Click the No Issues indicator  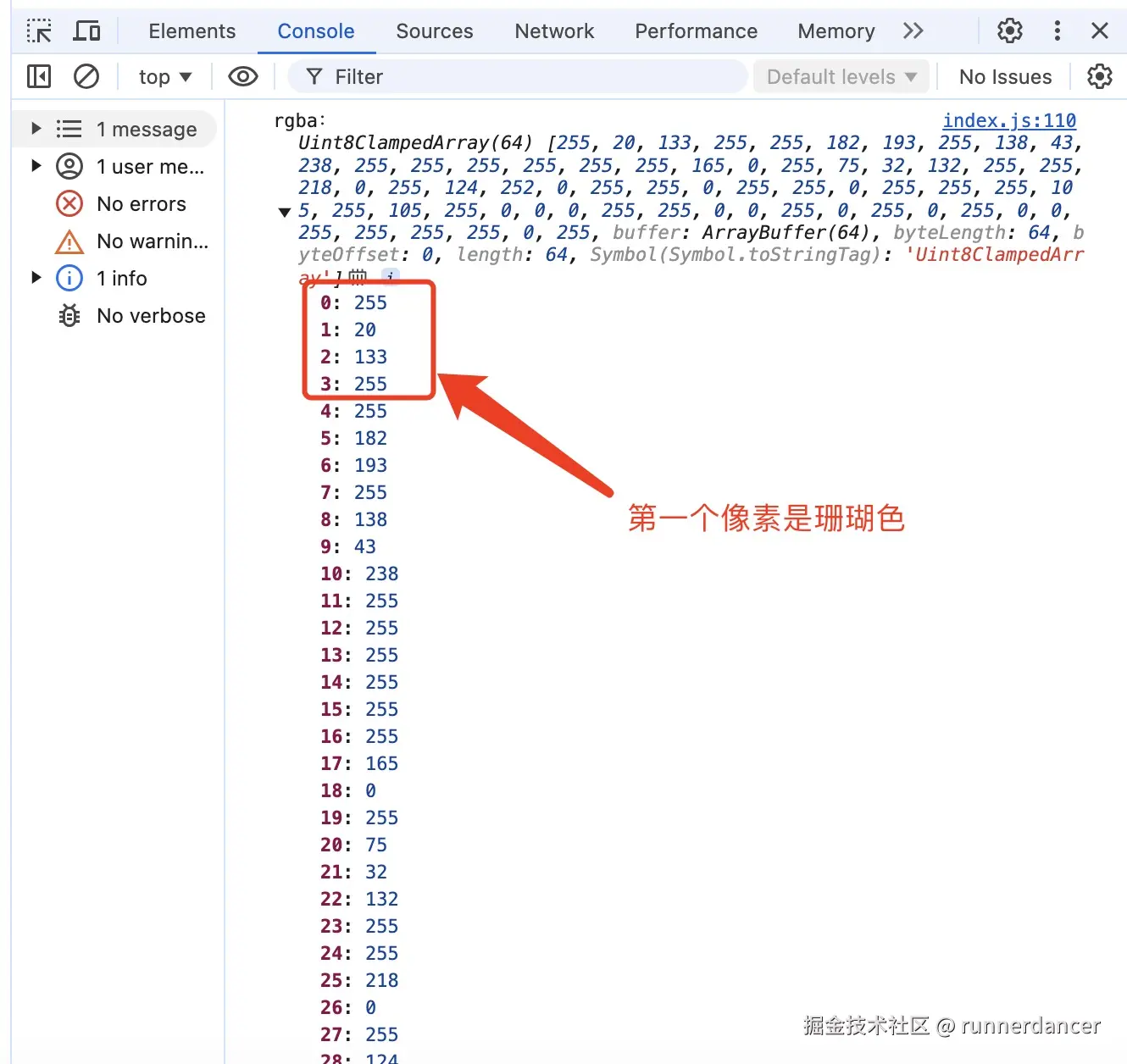pyautogui.click(x=1005, y=77)
